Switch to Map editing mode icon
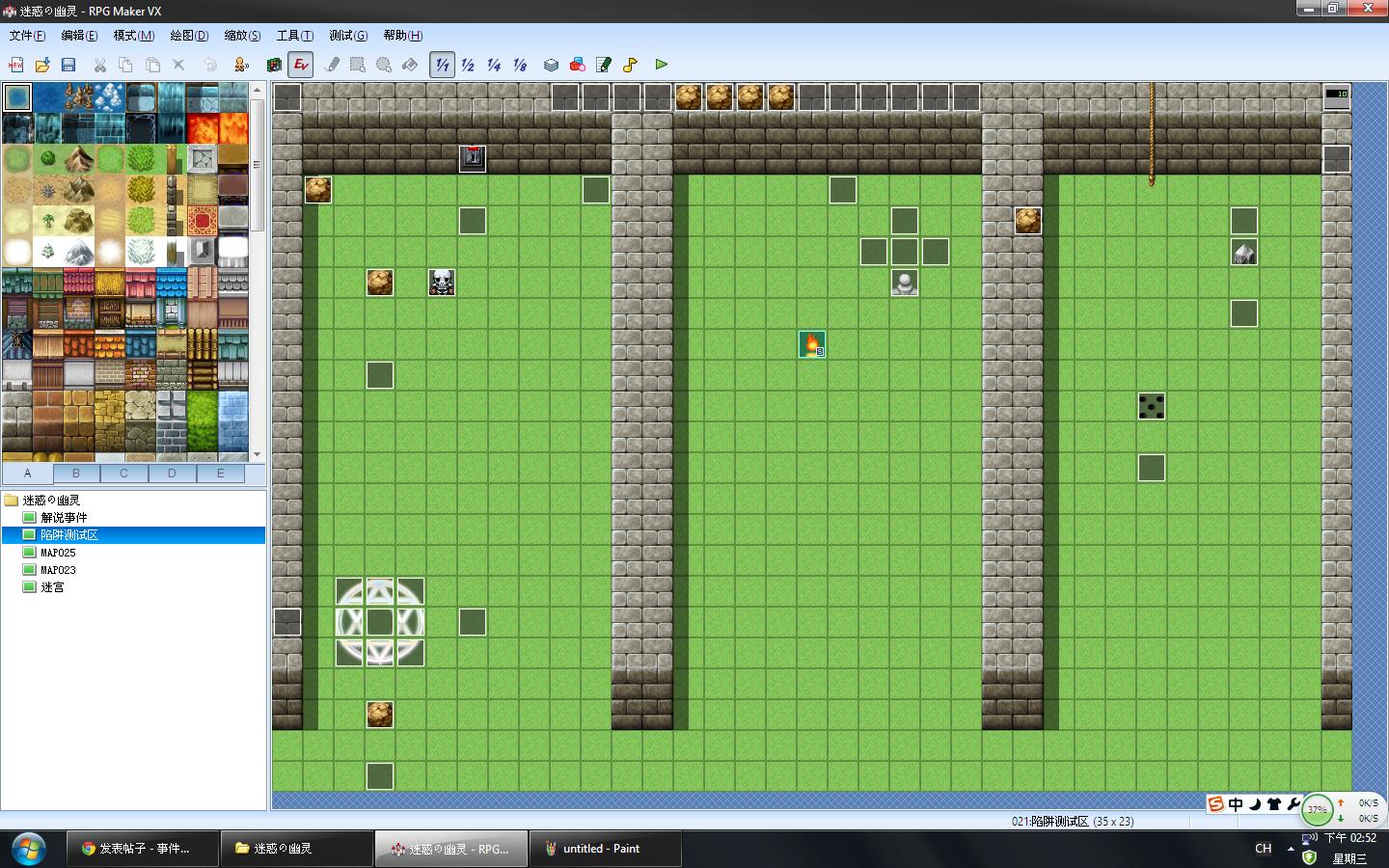This screenshot has width=1389, height=868. (x=274, y=65)
